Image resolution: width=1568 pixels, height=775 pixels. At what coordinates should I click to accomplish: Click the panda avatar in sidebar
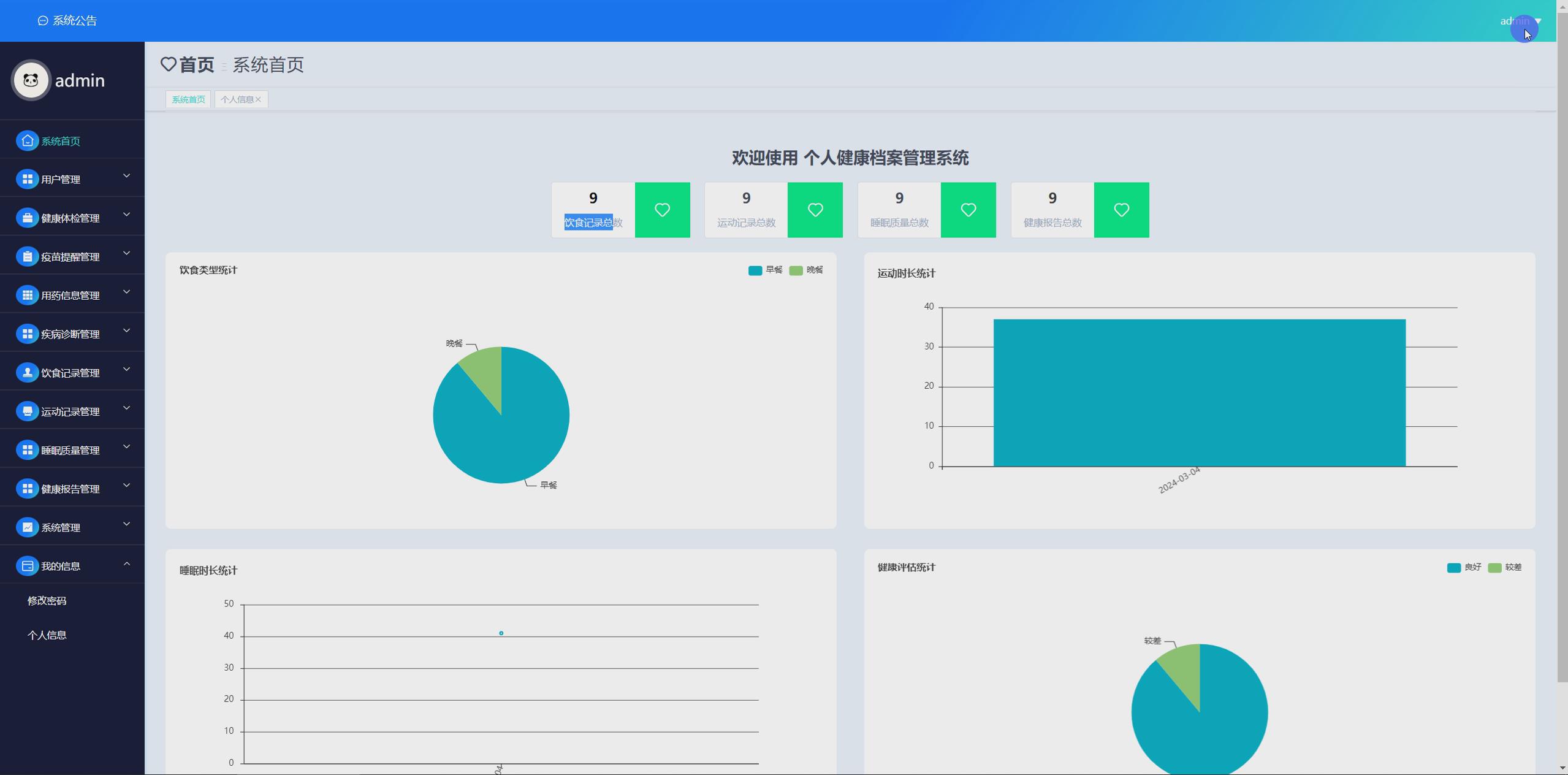31,80
